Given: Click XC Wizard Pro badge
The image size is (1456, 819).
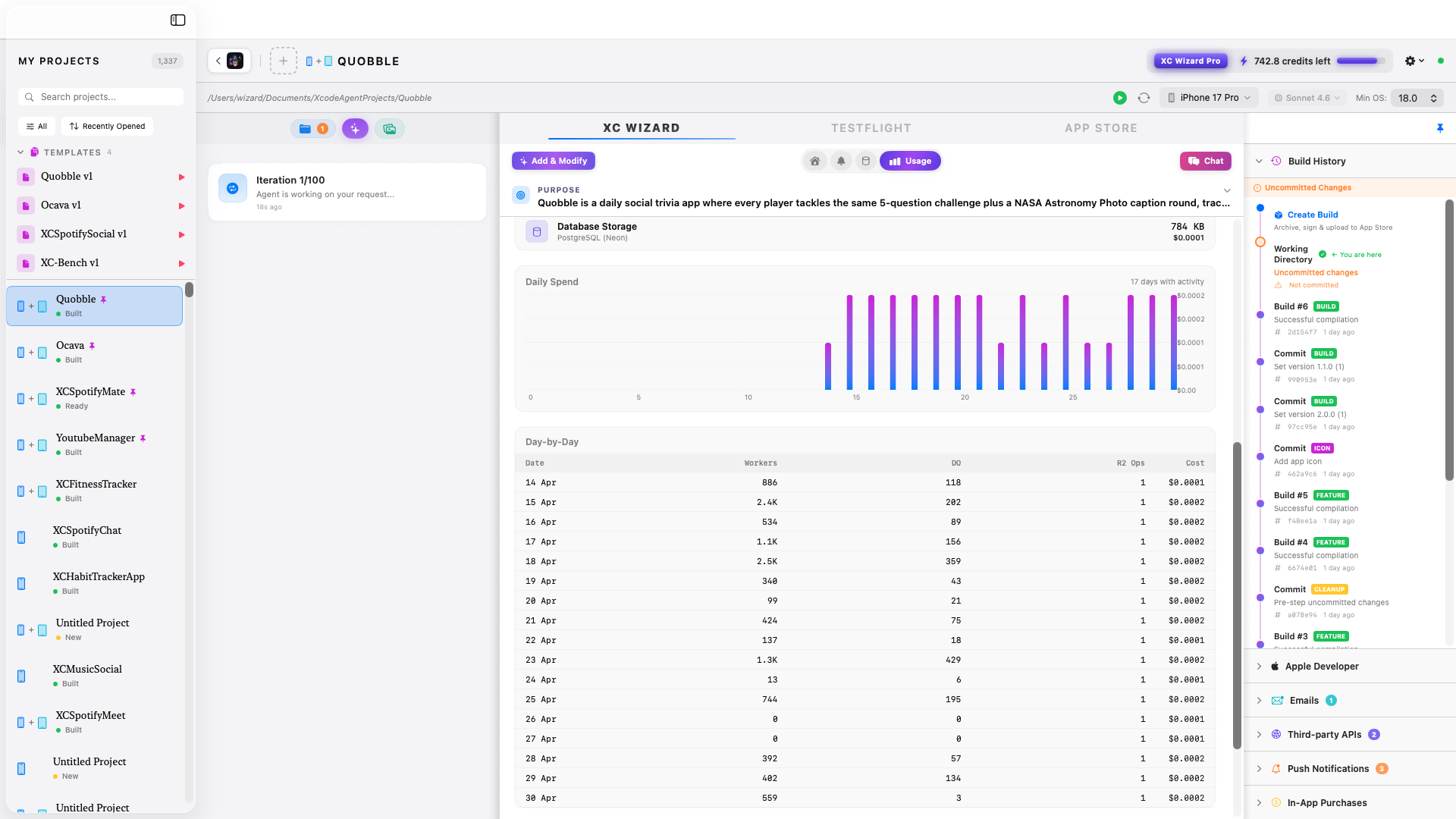Looking at the screenshot, I should [1191, 61].
